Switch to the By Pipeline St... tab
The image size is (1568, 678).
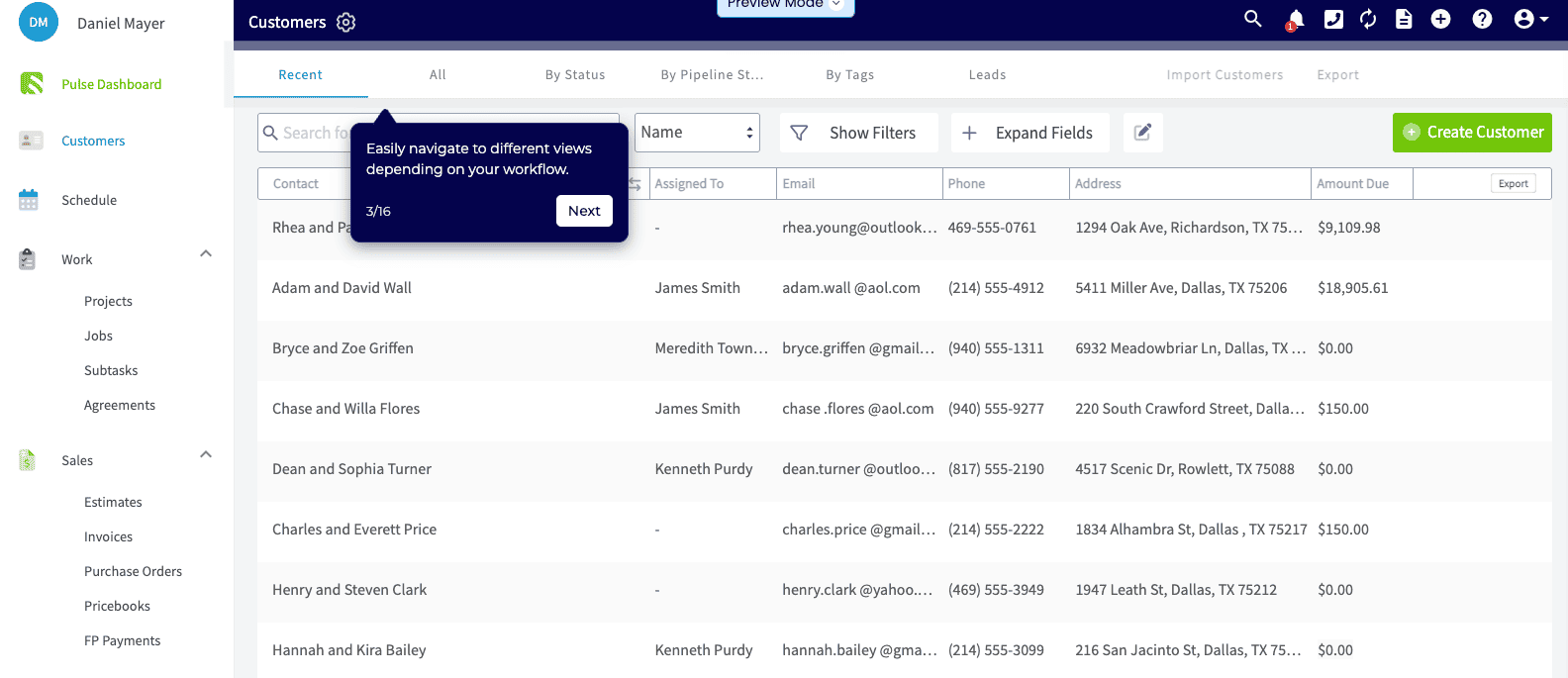(712, 75)
